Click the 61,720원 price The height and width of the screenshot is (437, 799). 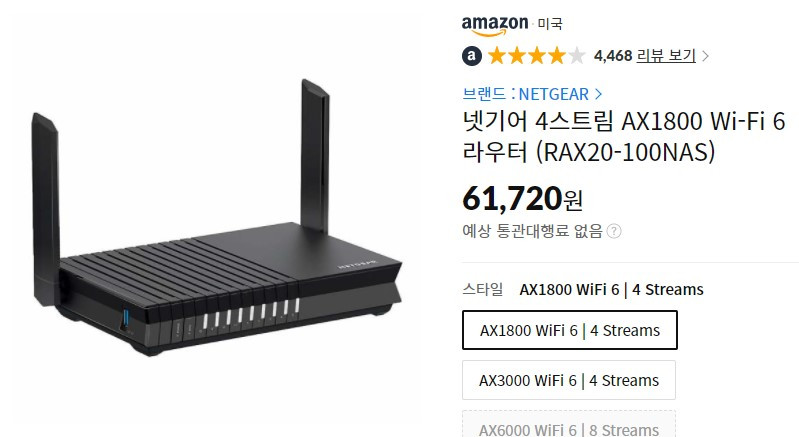pos(522,199)
